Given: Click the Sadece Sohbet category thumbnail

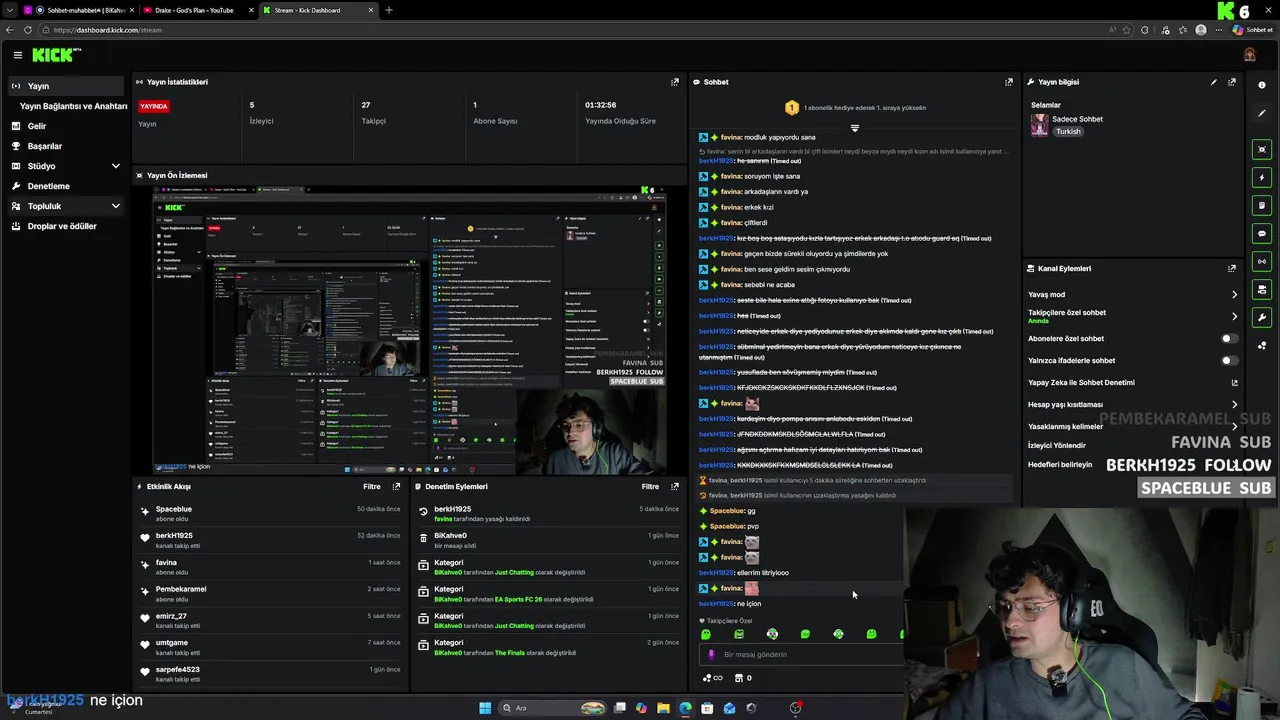Looking at the screenshot, I should coord(1040,125).
